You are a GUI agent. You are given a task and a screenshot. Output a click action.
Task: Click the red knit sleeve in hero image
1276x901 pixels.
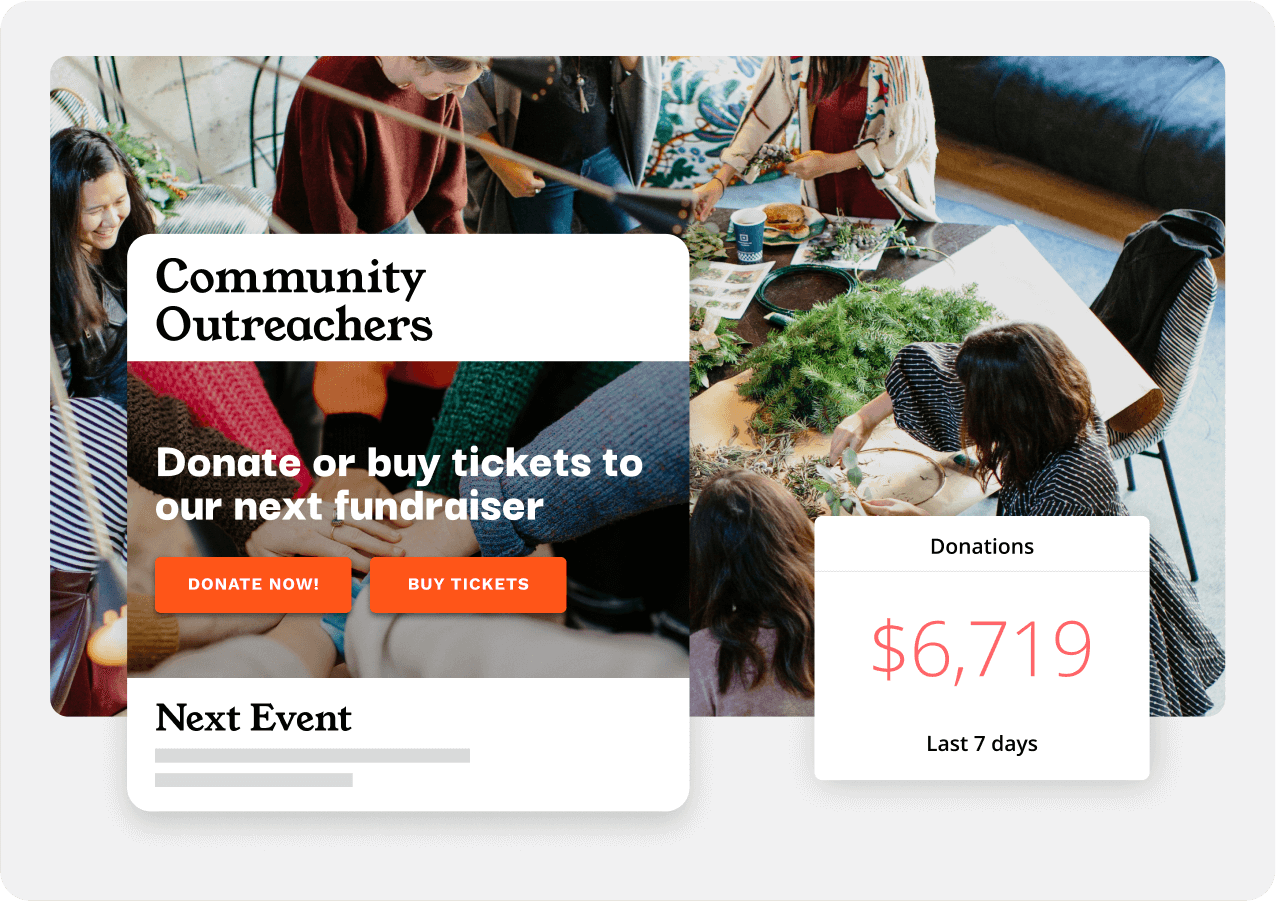pos(215,410)
